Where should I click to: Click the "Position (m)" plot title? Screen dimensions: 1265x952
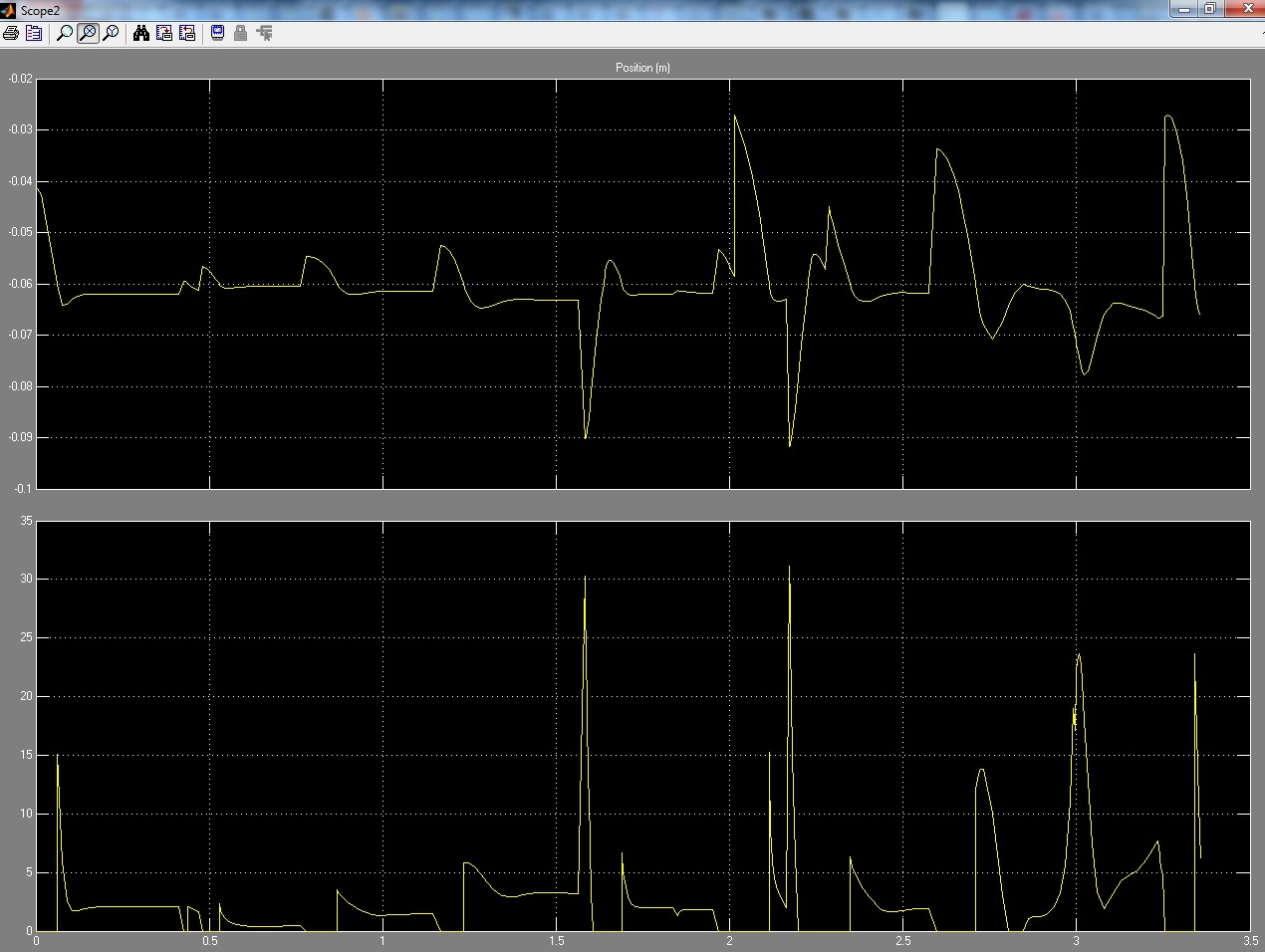(642, 68)
